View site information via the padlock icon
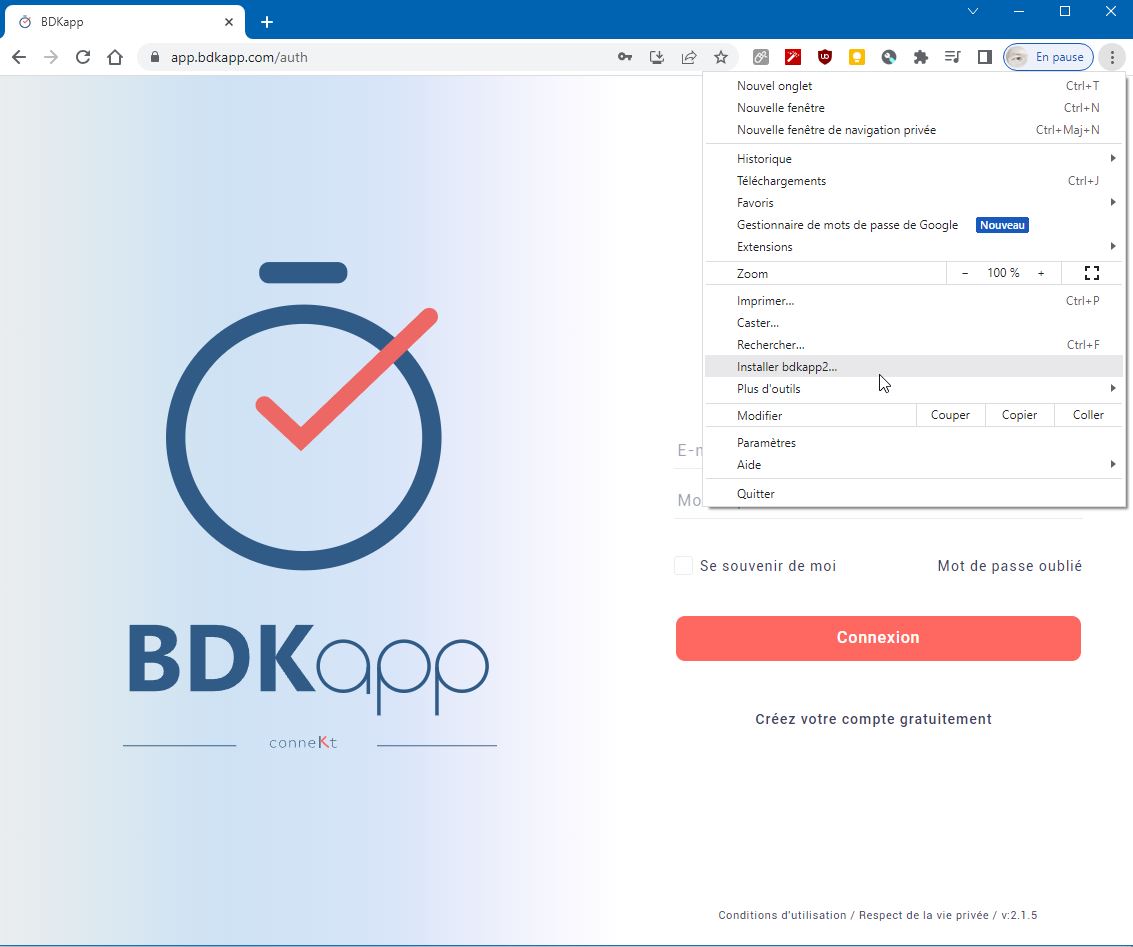This screenshot has width=1133, height=947. [x=154, y=57]
